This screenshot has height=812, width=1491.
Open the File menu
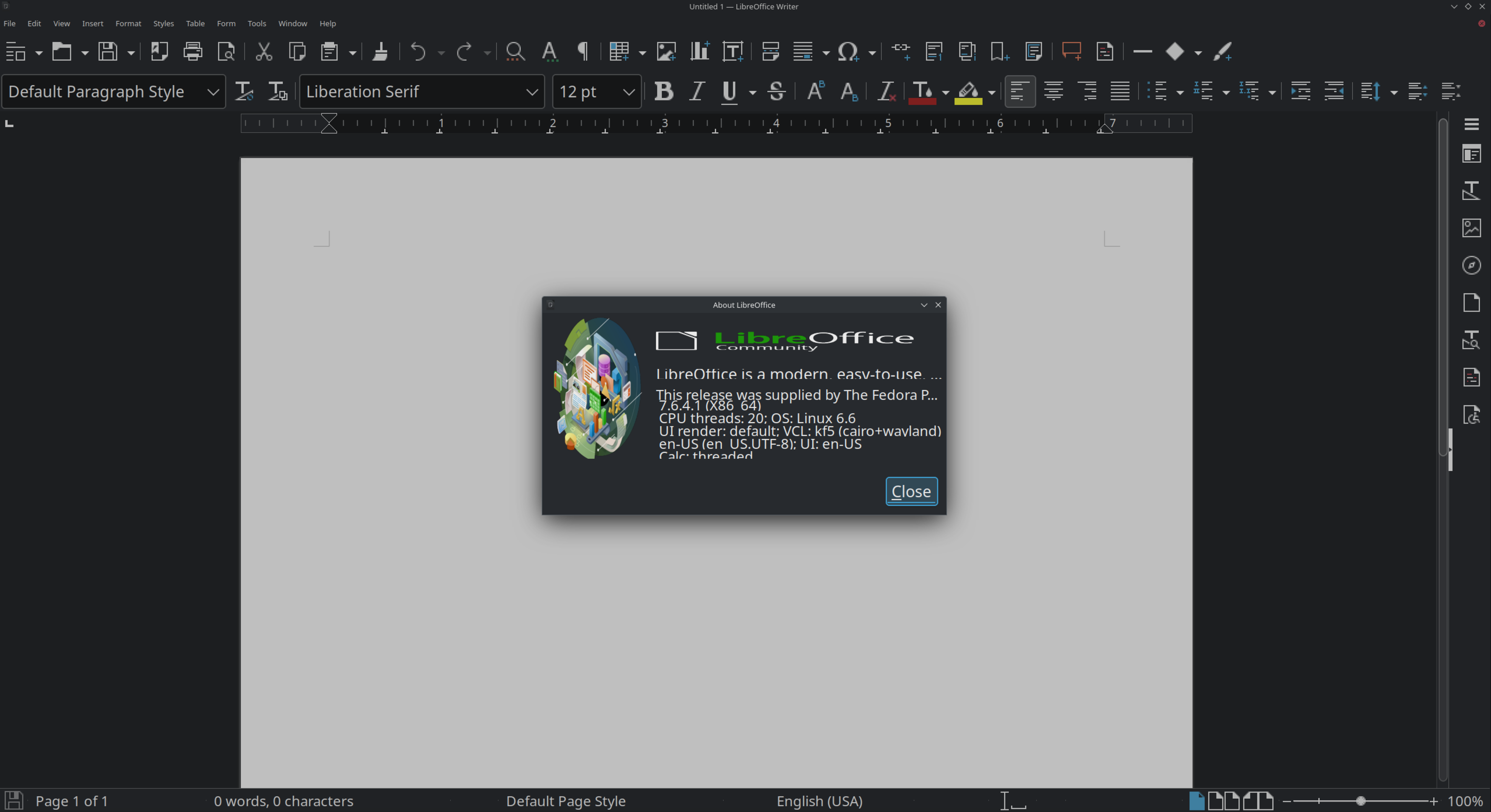click(10, 24)
